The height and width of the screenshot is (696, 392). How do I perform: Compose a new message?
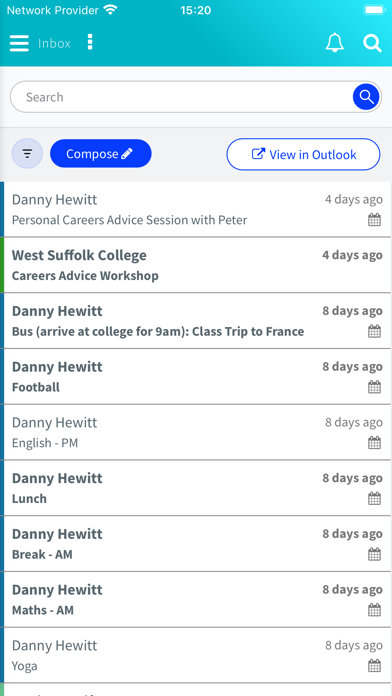coord(101,154)
